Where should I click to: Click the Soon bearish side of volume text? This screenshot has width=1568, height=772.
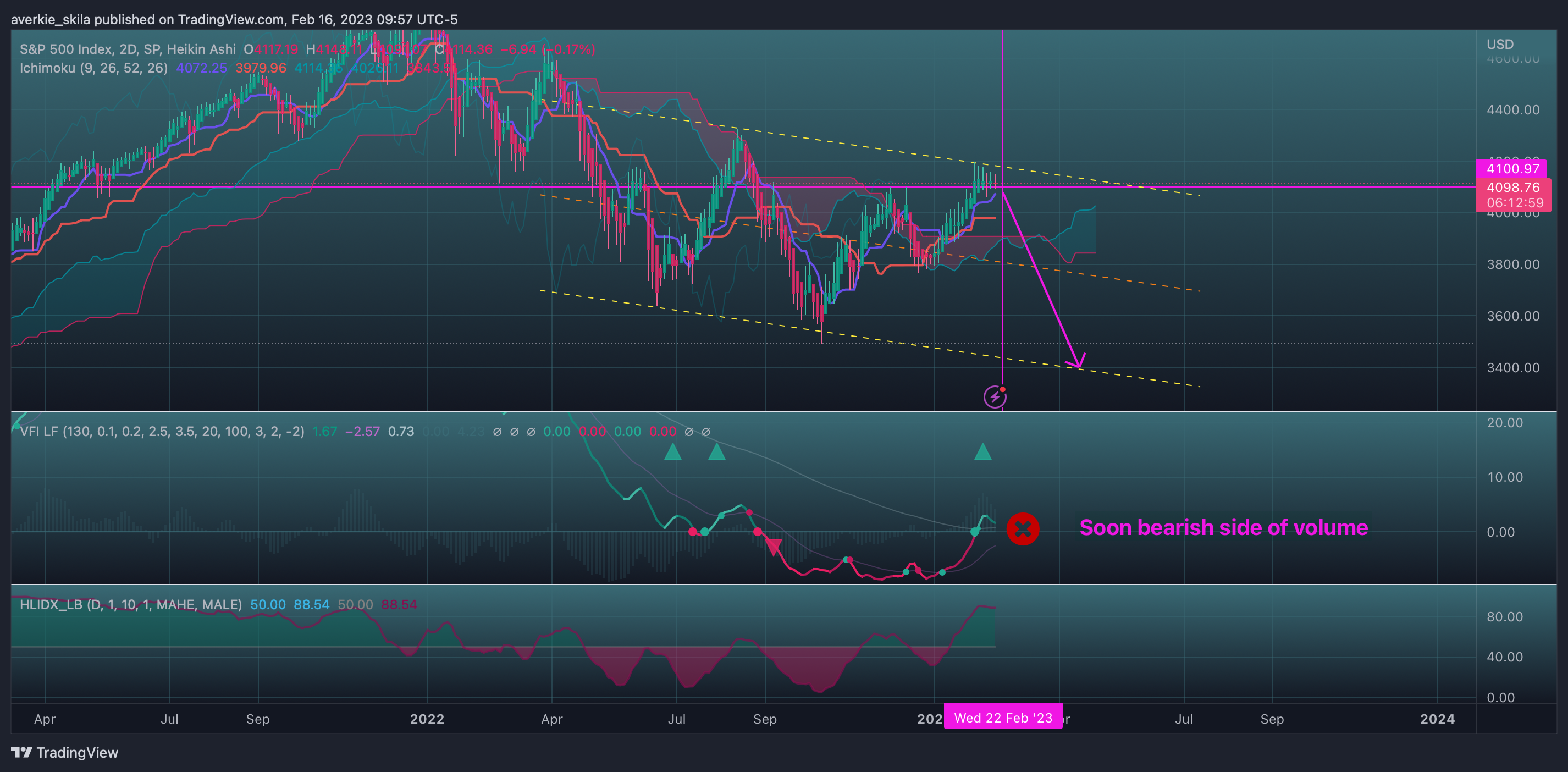1223,527
